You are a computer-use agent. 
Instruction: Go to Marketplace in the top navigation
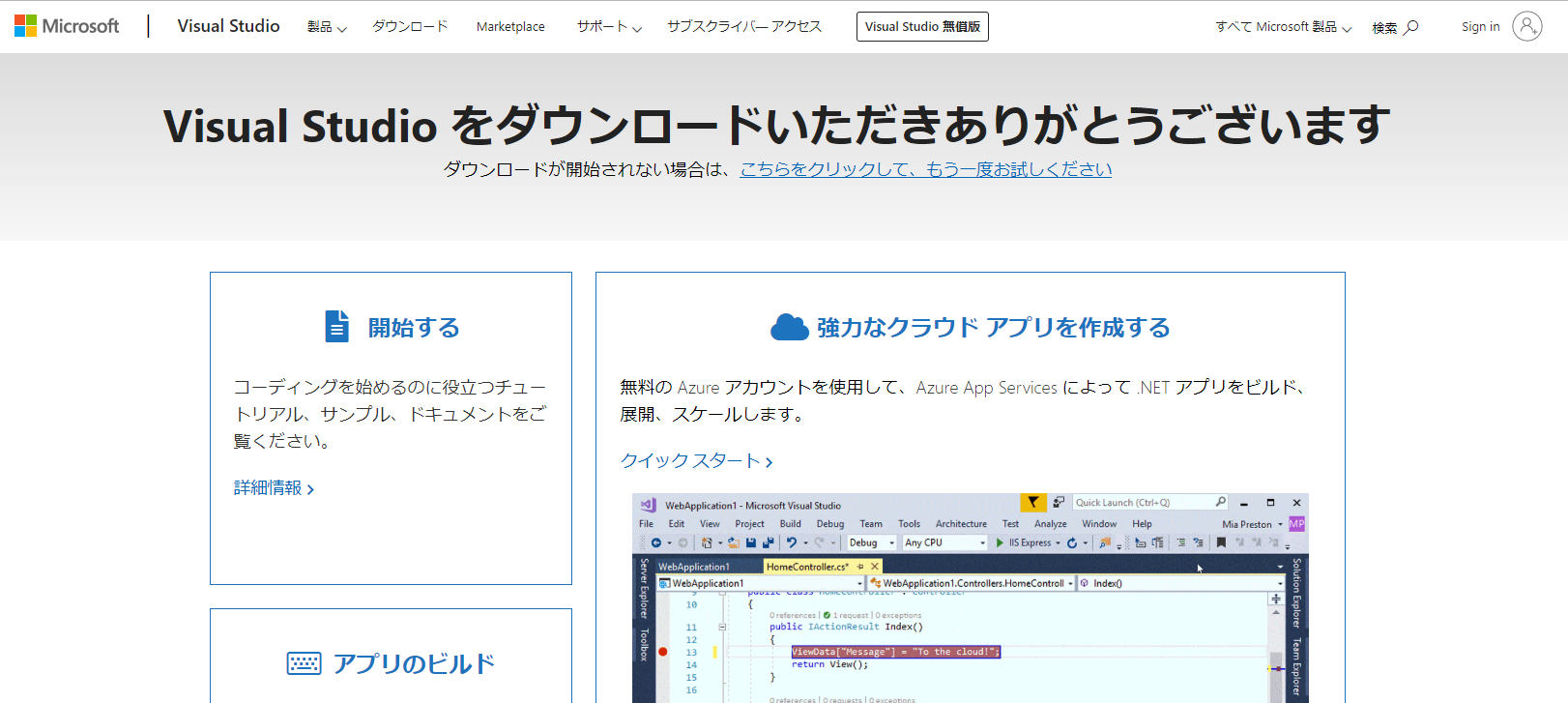[510, 27]
